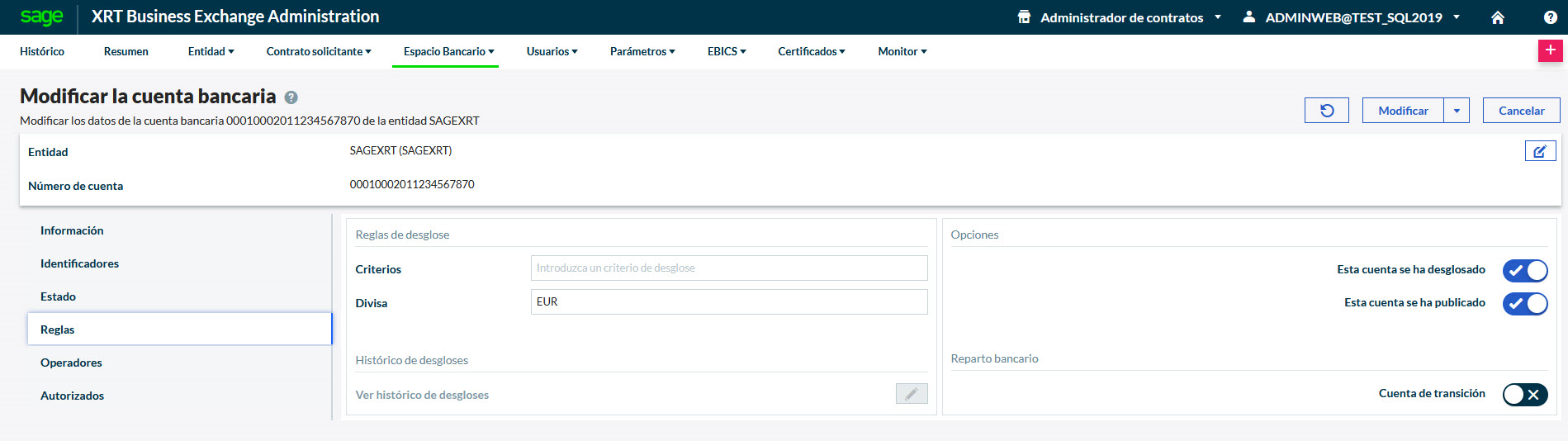
Task: Click the Criterios input field
Action: coord(728,268)
